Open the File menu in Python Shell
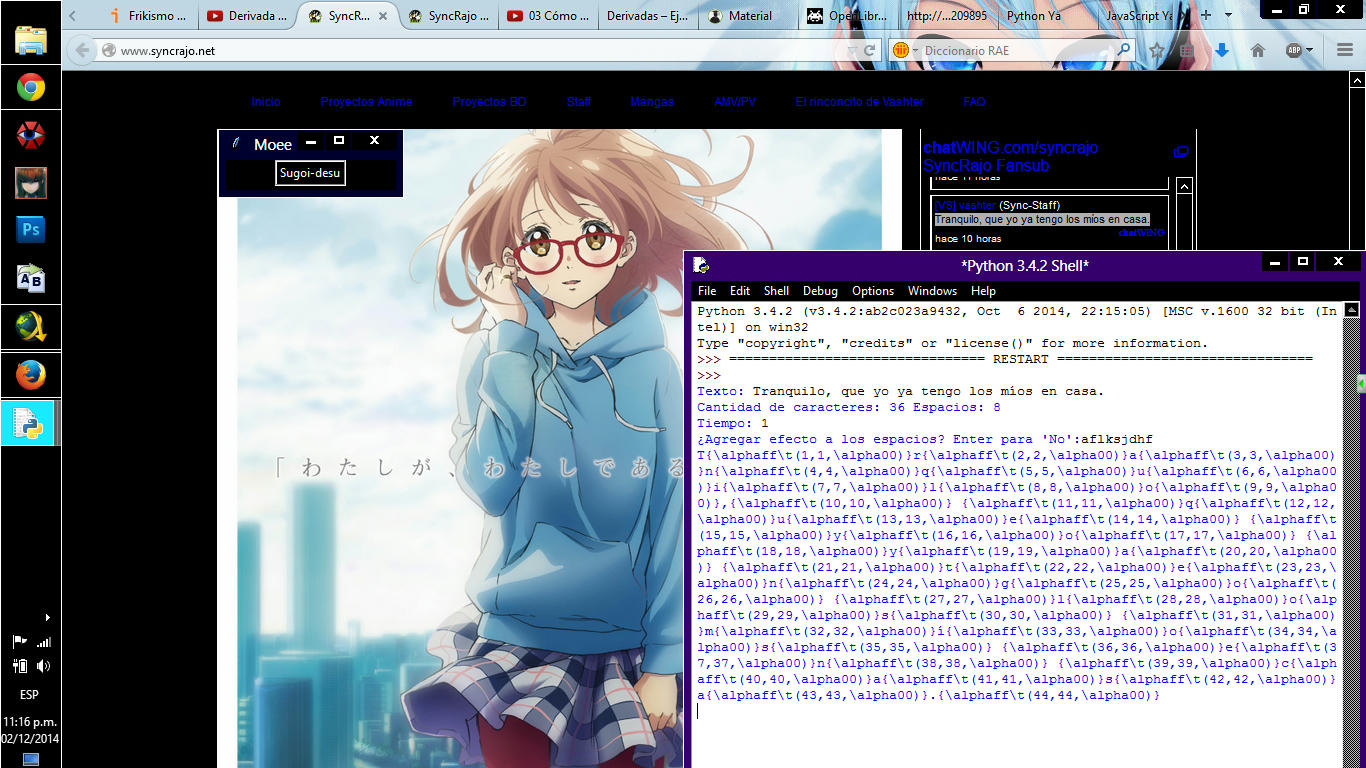The height and width of the screenshot is (768, 1366). click(x=707, y=291)
